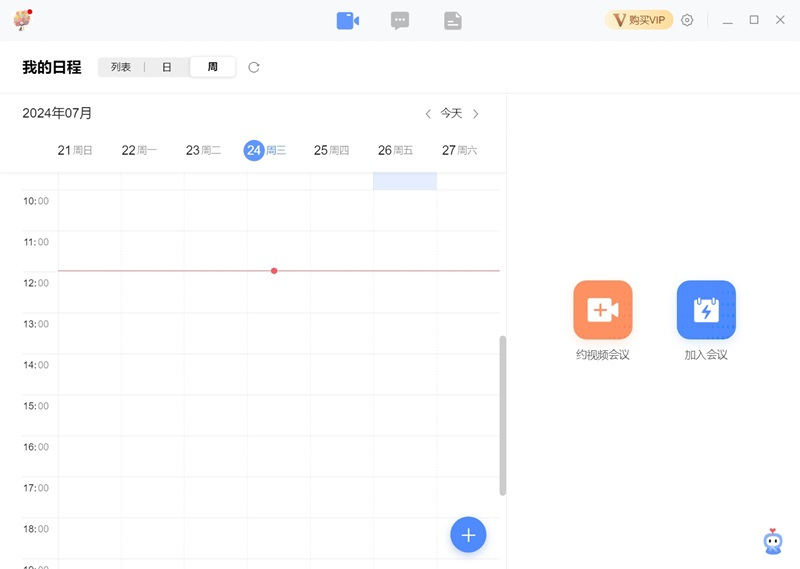This screenshot has width=800, height=569.
Task: Click the blue 加入会议 join meeting icon
Action: [x=706, y=310]
